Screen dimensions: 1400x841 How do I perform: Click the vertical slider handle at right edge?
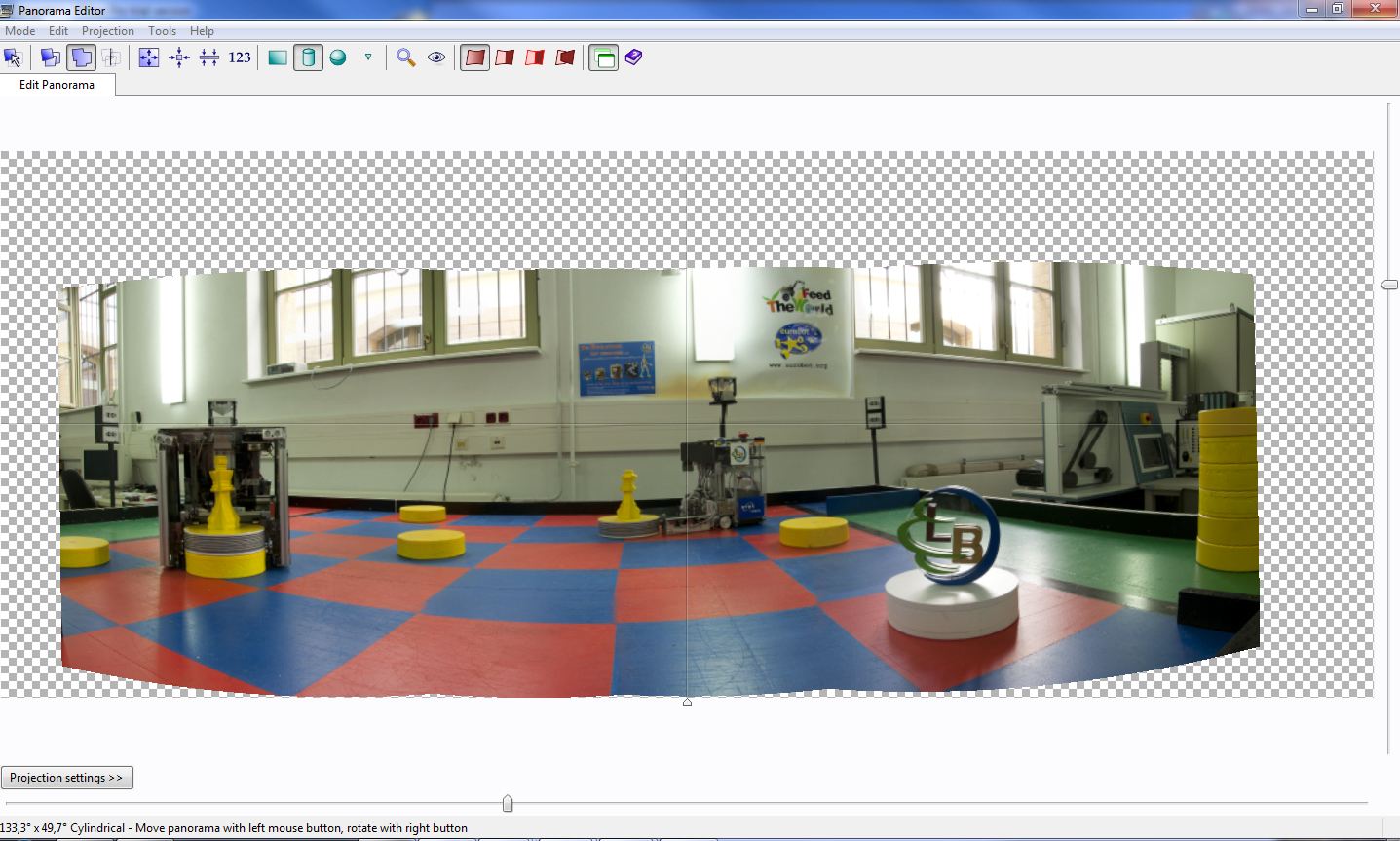coord(1389,285)
